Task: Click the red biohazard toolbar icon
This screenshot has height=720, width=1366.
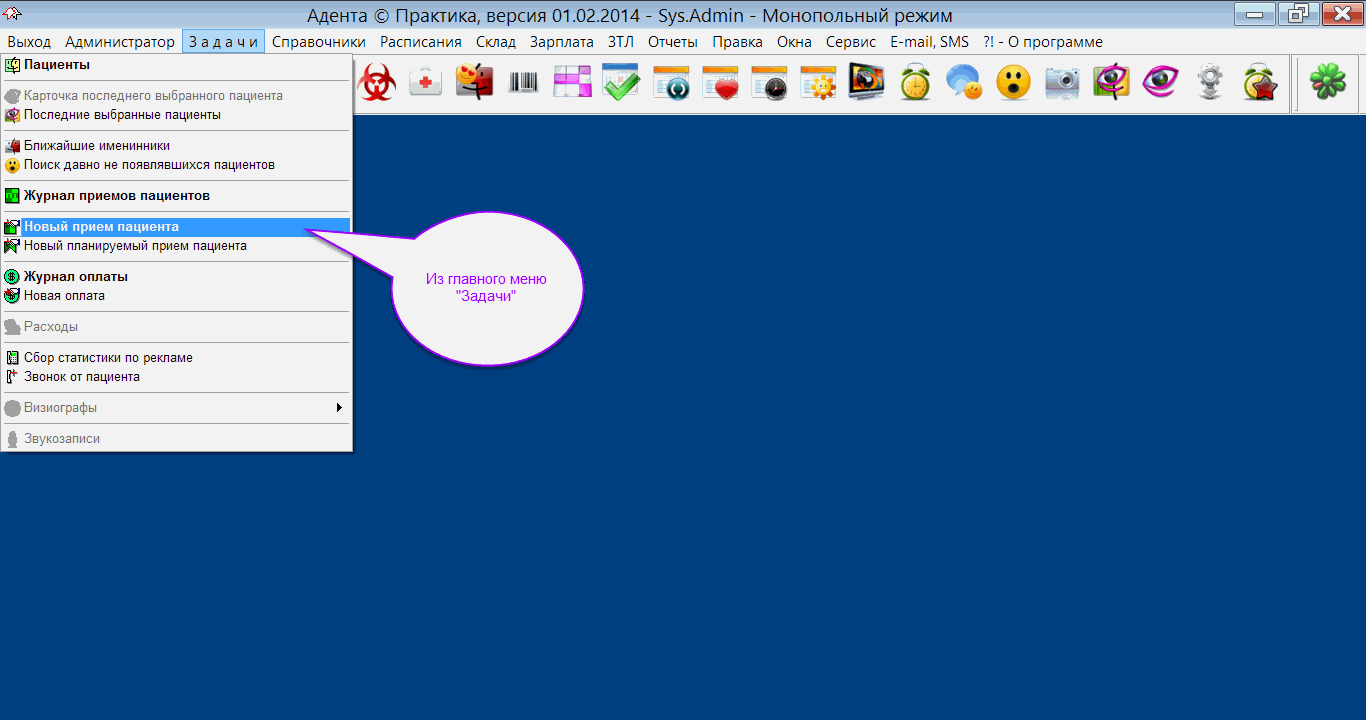Action: pos(377,83)
